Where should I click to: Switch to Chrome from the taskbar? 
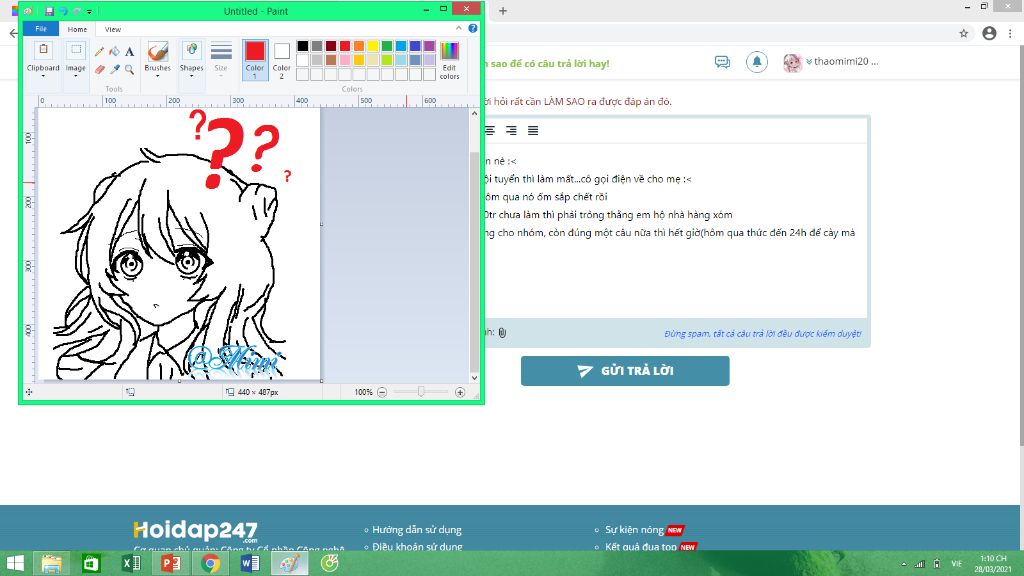pos(210,563)
